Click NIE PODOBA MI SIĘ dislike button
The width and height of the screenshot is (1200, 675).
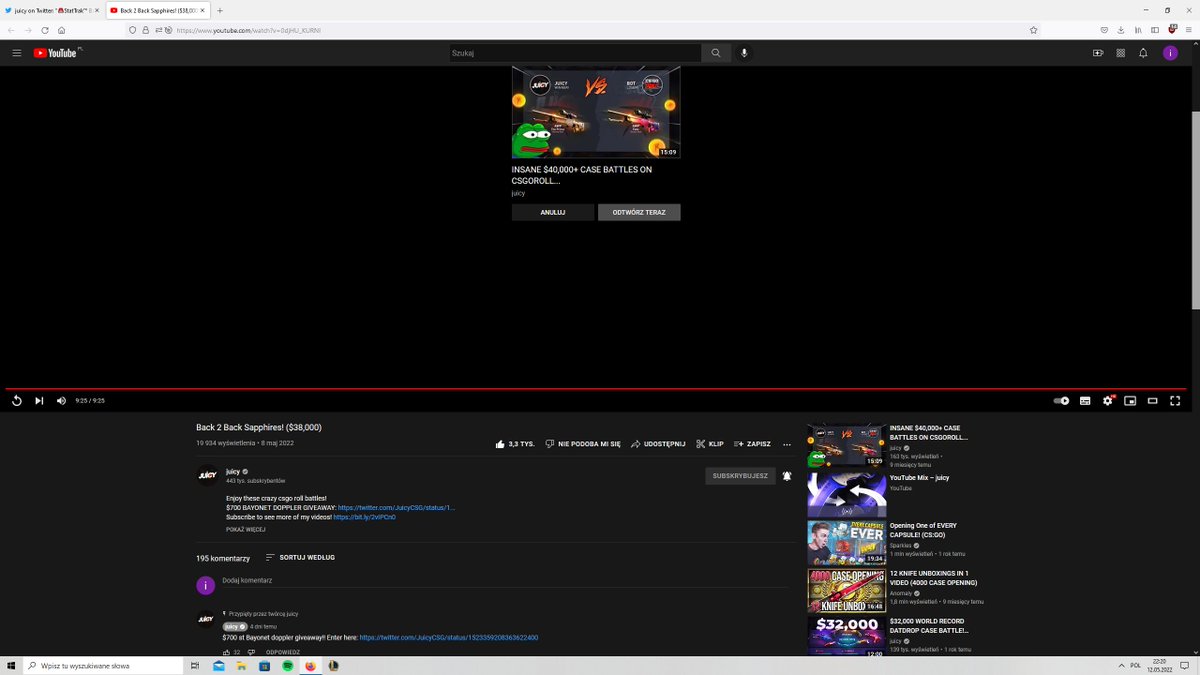pyautogui.click(x=583, y=444)
